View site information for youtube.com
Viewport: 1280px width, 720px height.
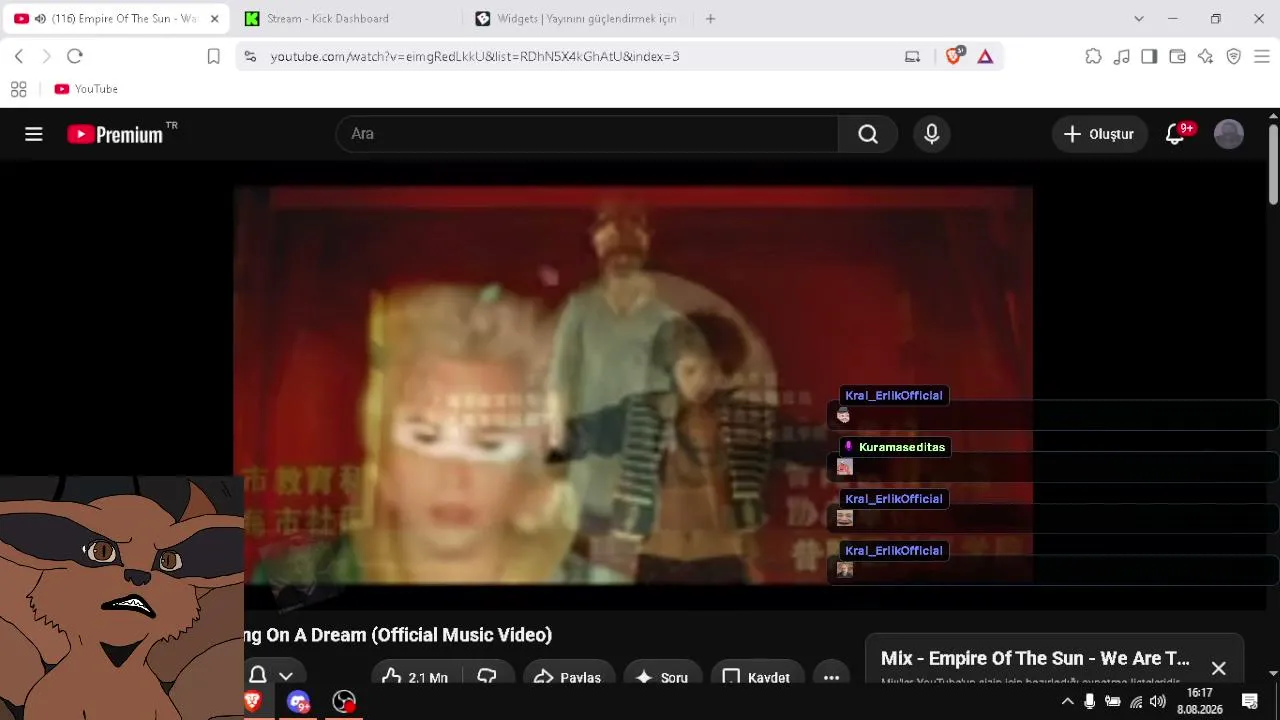coord(250,56)
